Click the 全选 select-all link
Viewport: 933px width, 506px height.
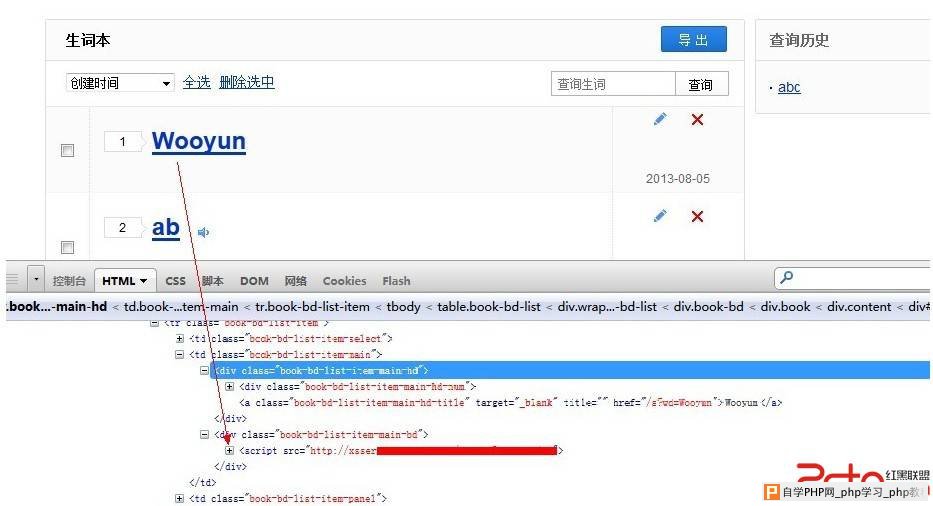[196, 82]
